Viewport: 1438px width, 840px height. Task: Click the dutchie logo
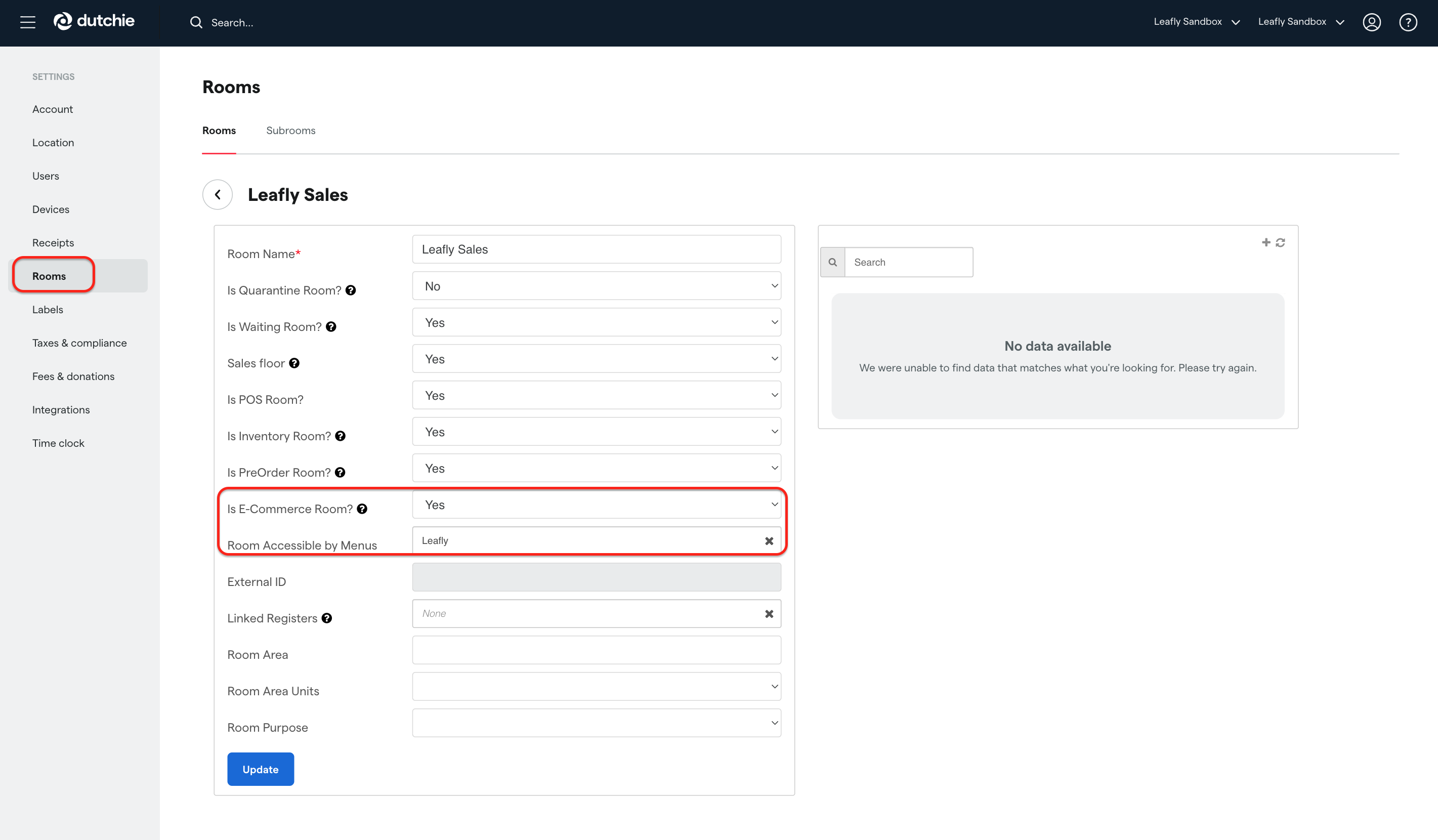click(x=94, y=21)
